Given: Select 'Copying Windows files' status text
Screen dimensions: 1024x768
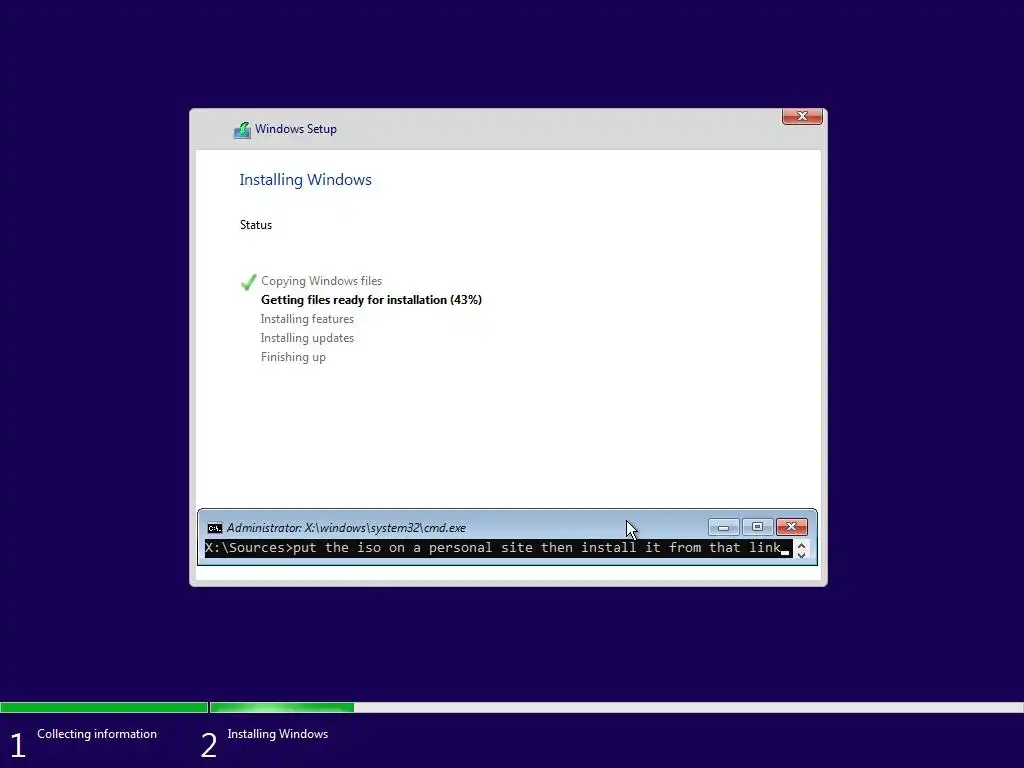Looking at the screenshot, I should click(321, 281).
